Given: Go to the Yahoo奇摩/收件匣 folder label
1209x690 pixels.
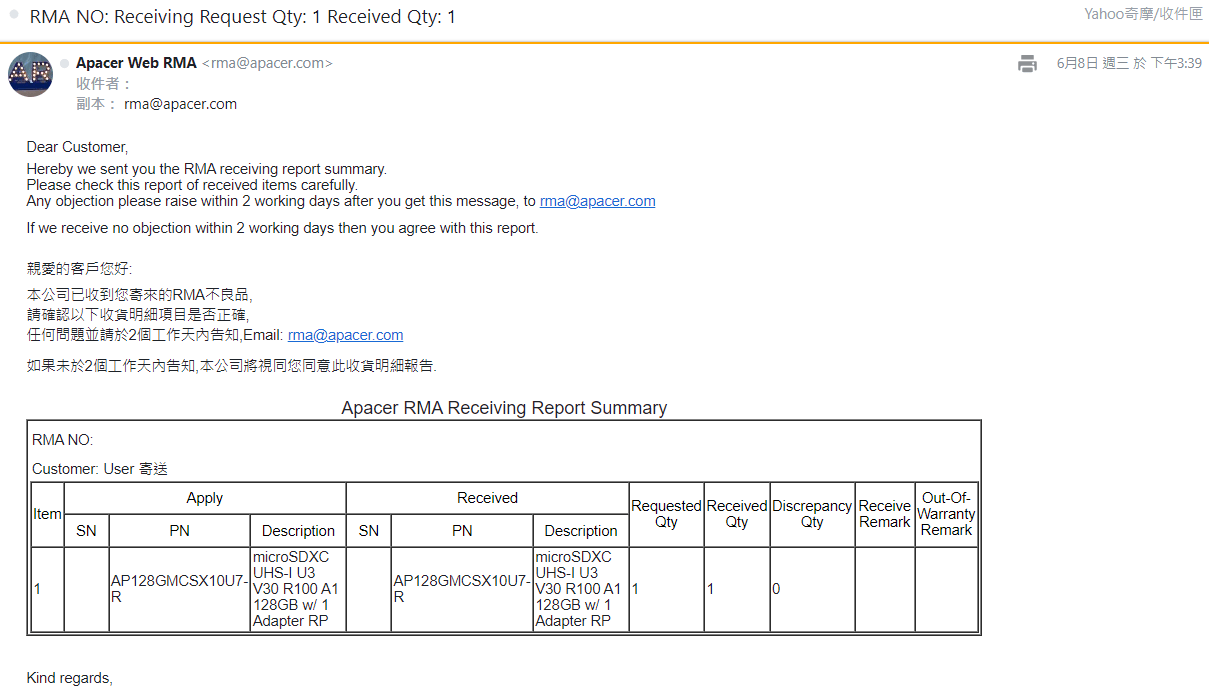Looking at the screenshot, I should (1143, 14).
